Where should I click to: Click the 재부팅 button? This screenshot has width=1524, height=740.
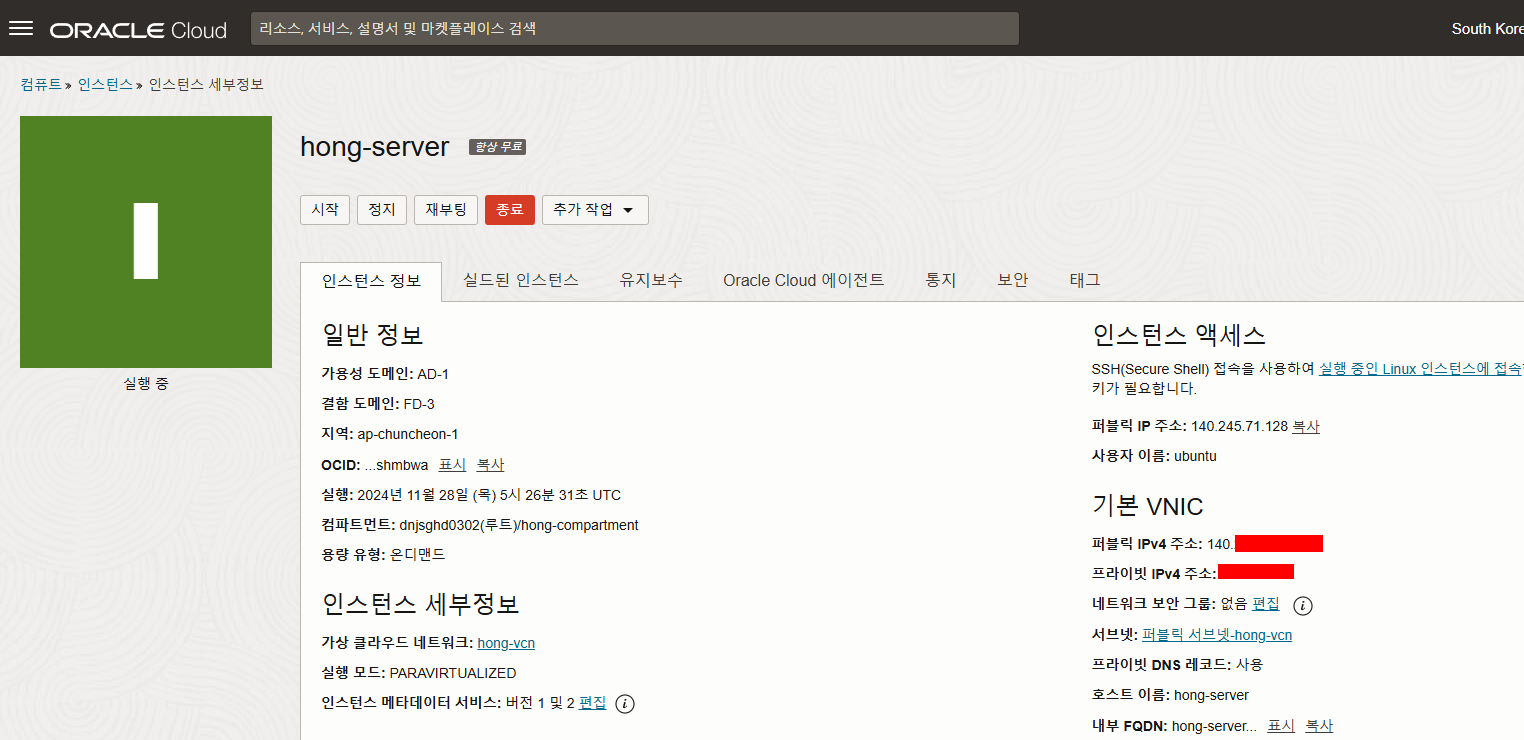click(446, 210)
